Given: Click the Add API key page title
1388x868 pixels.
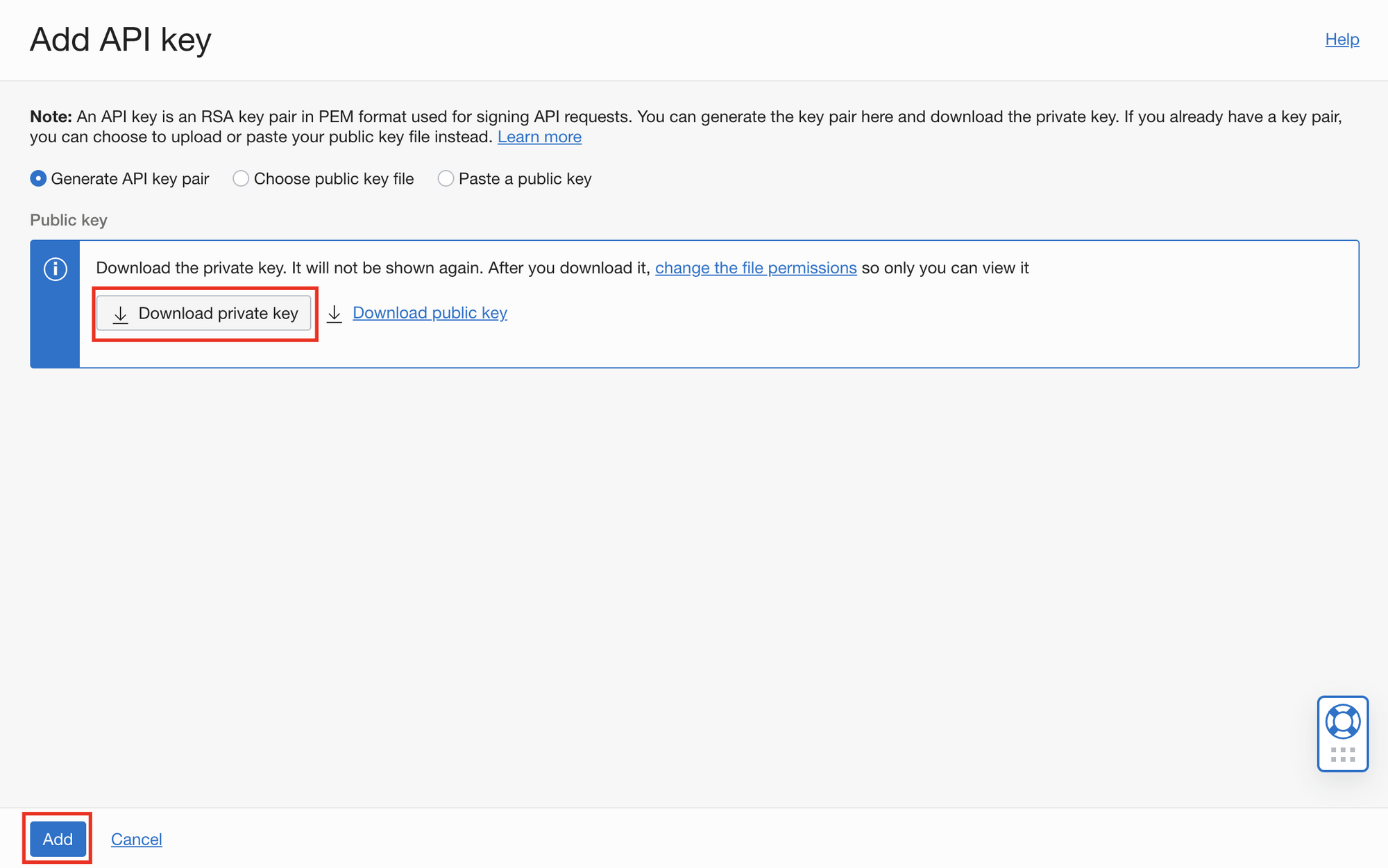Looking at the screenshot, I should [x=120, y=40].
